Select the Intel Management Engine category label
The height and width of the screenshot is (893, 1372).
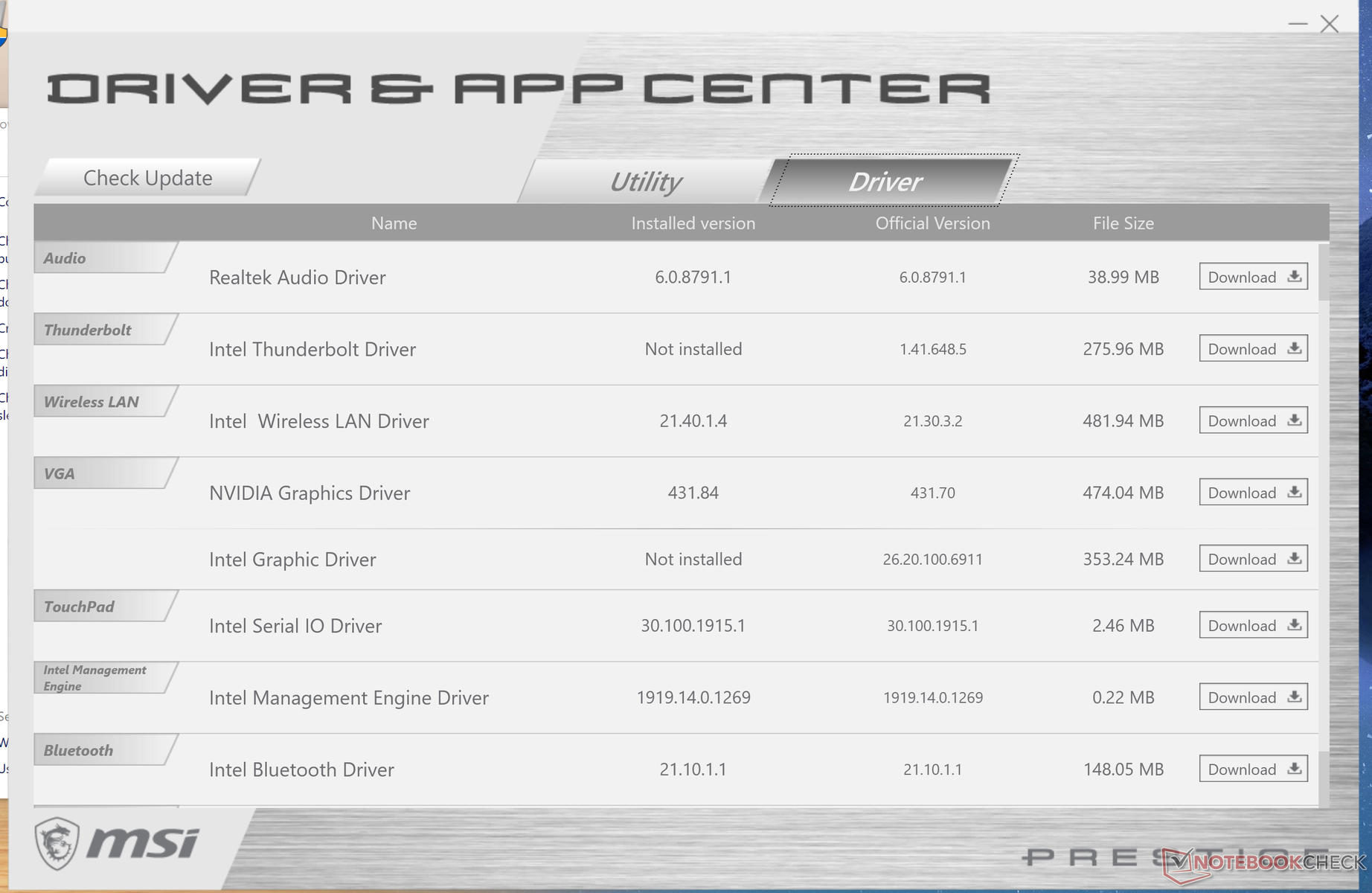104,678
